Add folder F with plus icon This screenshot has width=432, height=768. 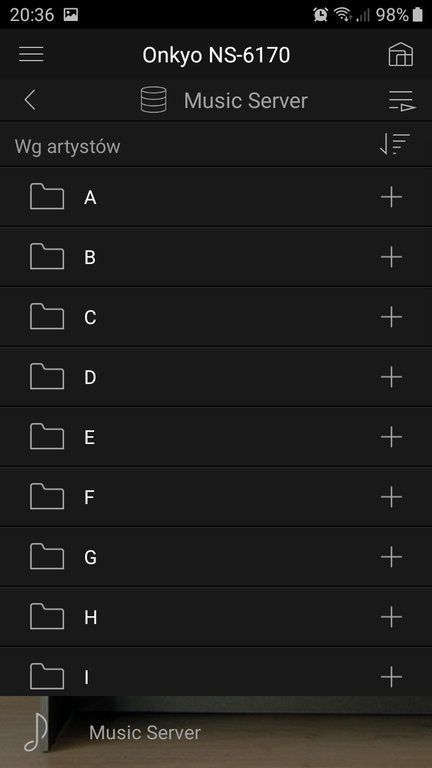tap(391, 497)
